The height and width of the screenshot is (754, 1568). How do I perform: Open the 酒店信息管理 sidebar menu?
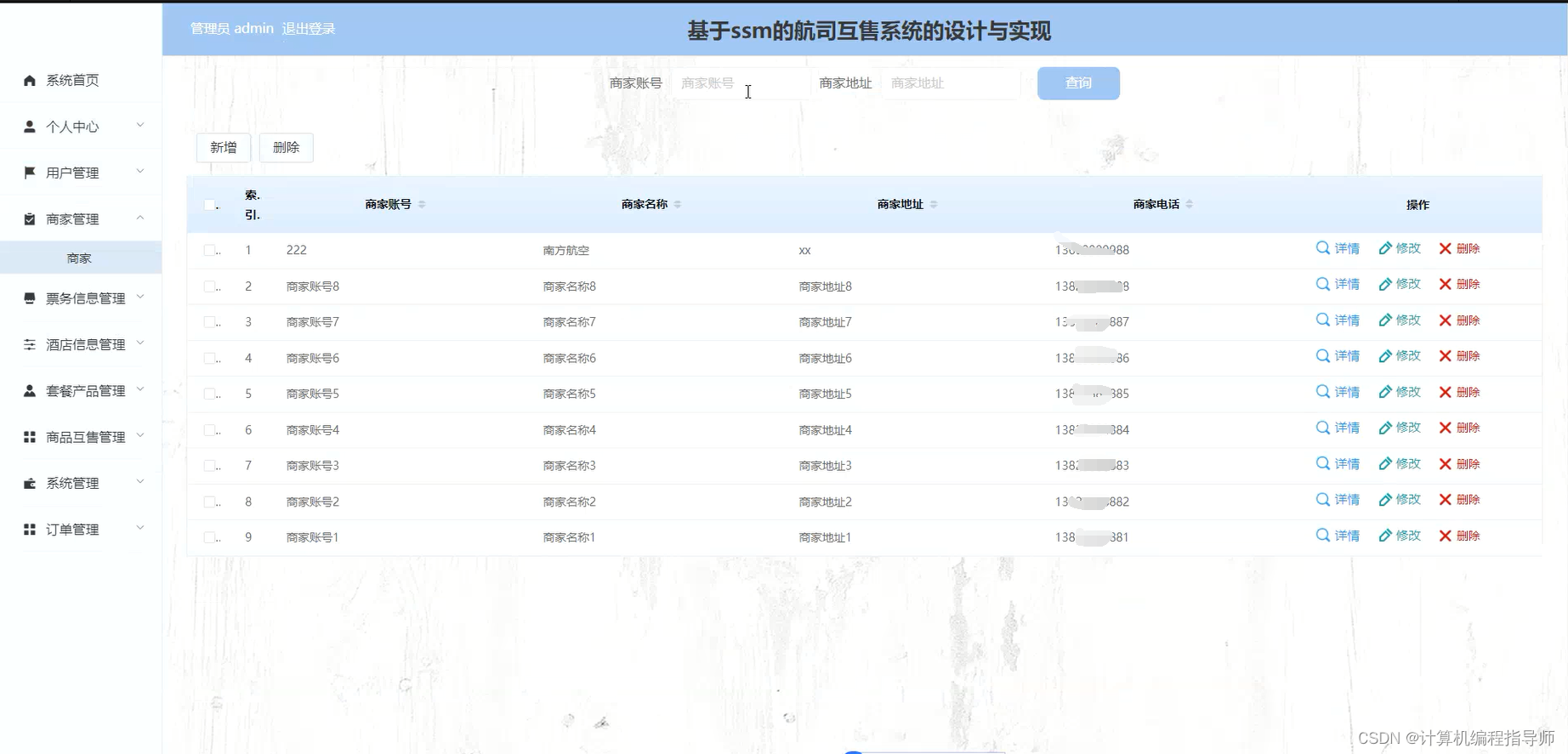click(81, 344)
